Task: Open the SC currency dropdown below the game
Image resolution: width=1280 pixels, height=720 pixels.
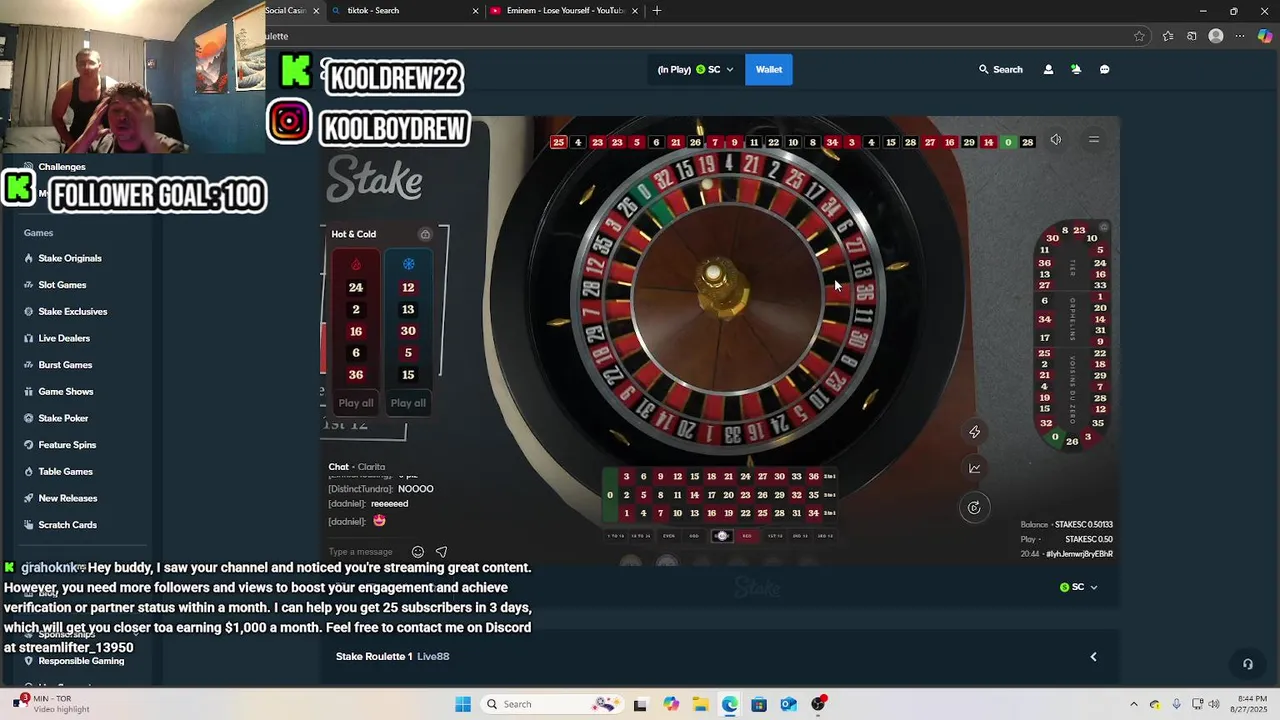Action: (x=1078, y=587)
